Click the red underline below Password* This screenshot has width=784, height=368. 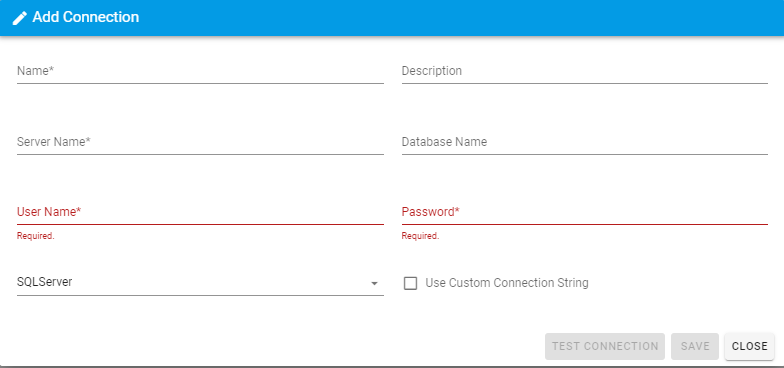[x=584, y=224]
